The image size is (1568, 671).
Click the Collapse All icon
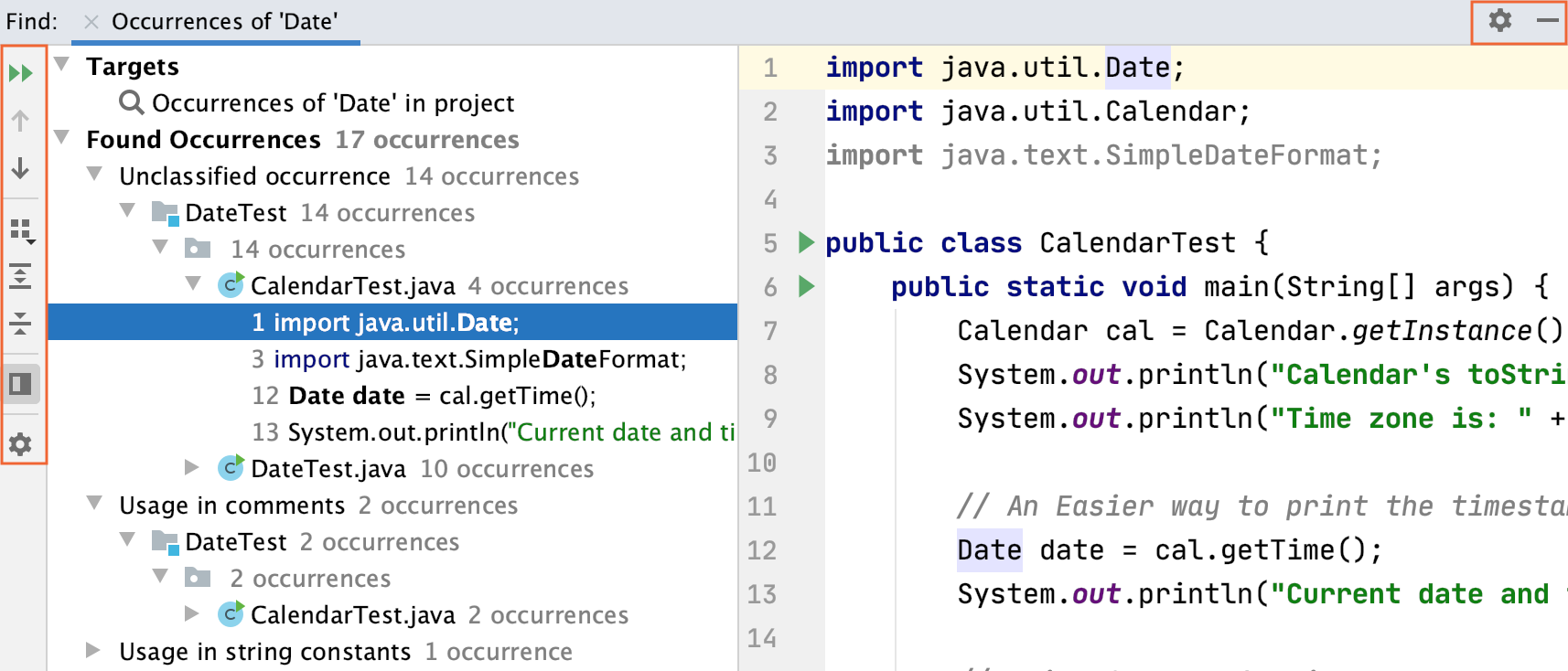pyautogui.click(x=20, y=322)
